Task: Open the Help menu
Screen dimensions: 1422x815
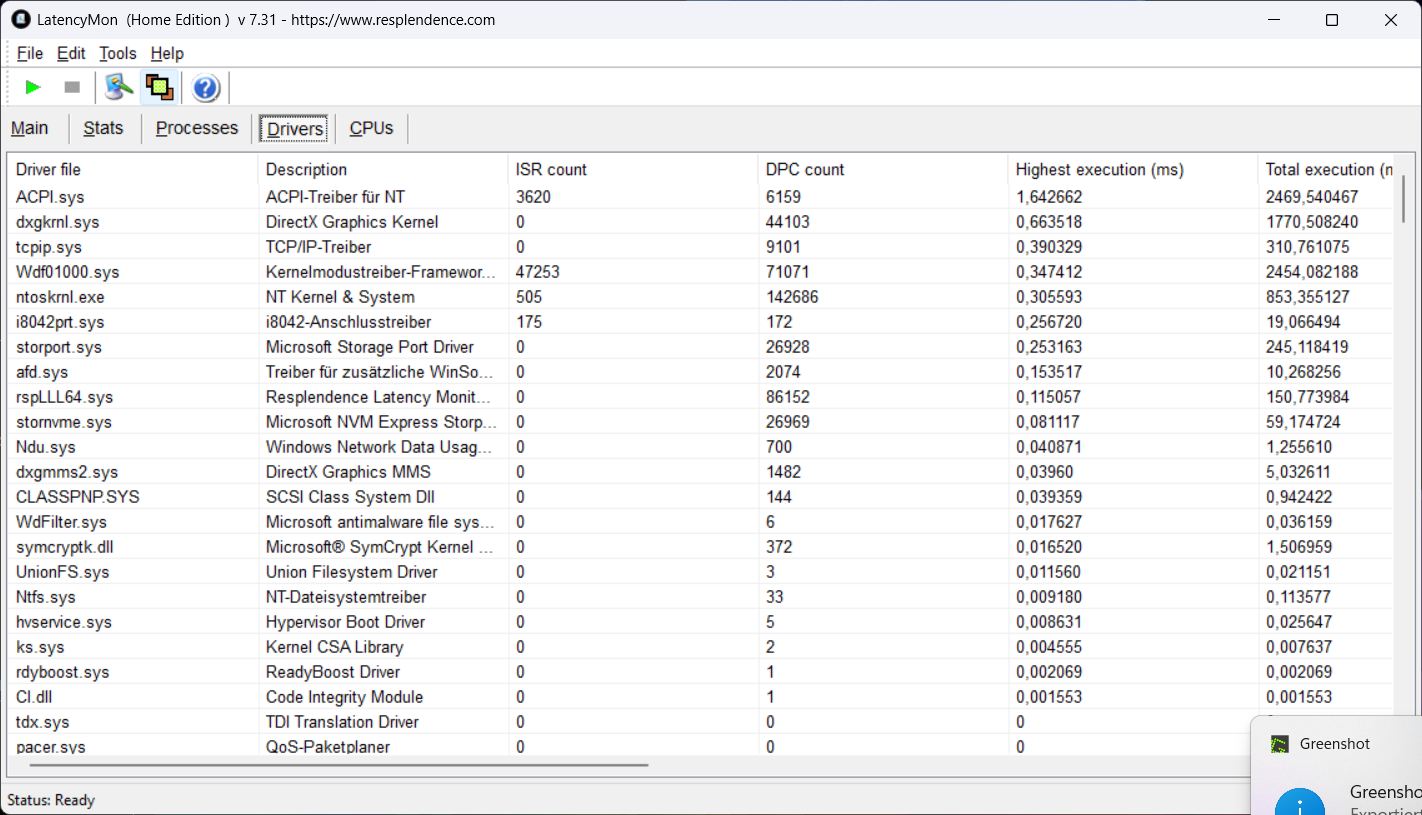Action: pos(167,53)
